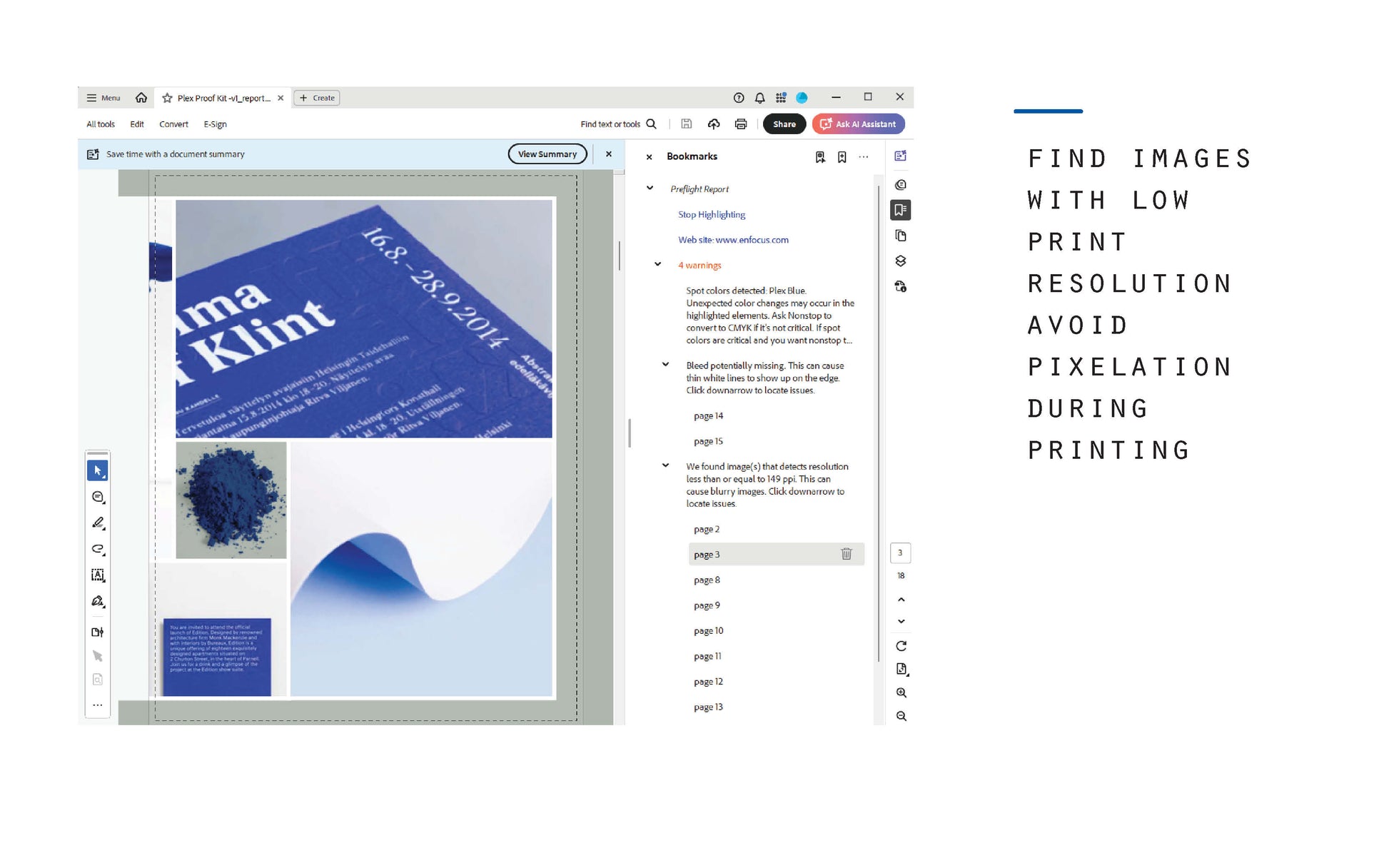Open the Layers sidebar icon
The width and height of the screenshot is (1389, 868).
(x=901, y=261)
